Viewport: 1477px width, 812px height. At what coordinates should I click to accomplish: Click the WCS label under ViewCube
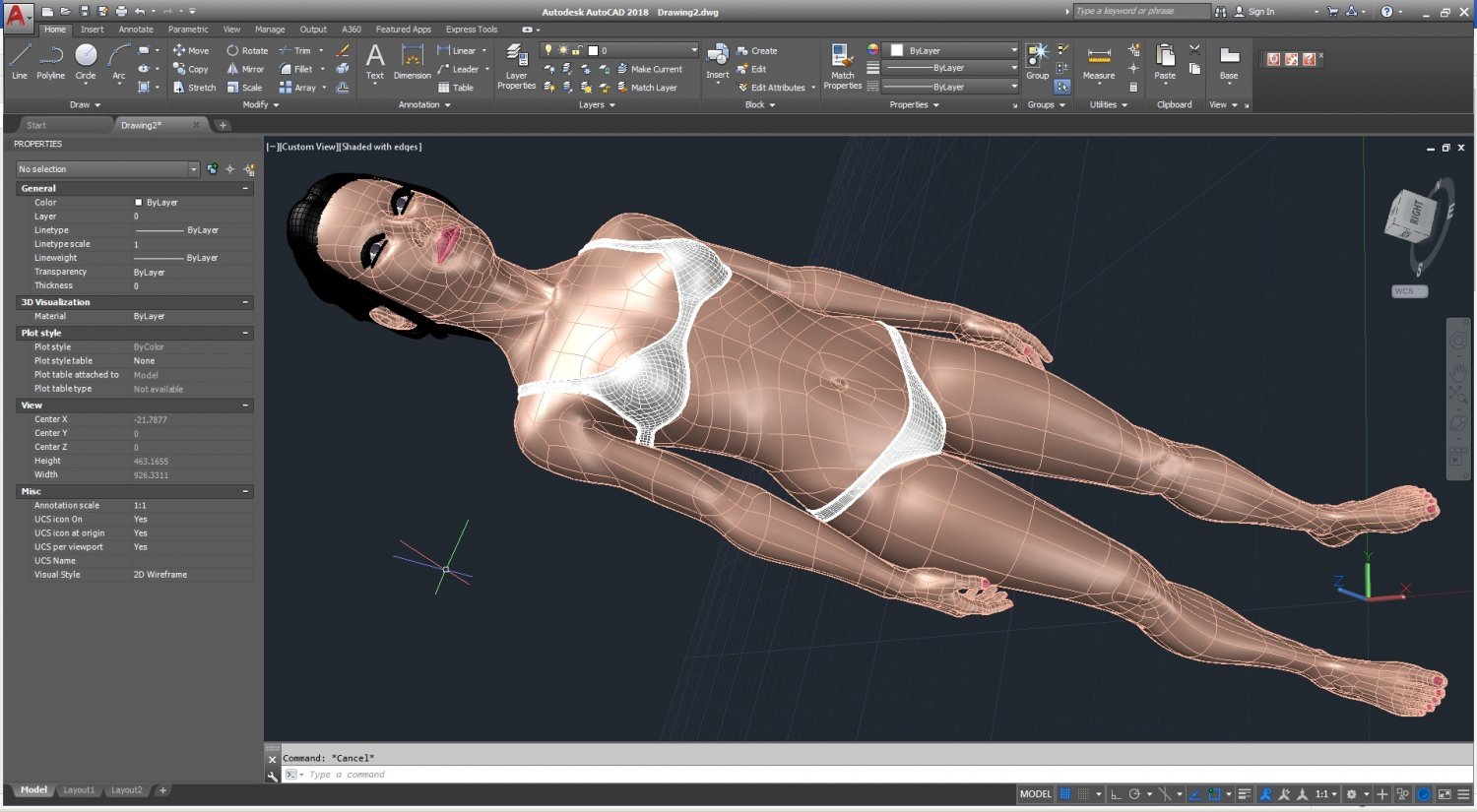pyautogui.click(x=1409, y=291)
